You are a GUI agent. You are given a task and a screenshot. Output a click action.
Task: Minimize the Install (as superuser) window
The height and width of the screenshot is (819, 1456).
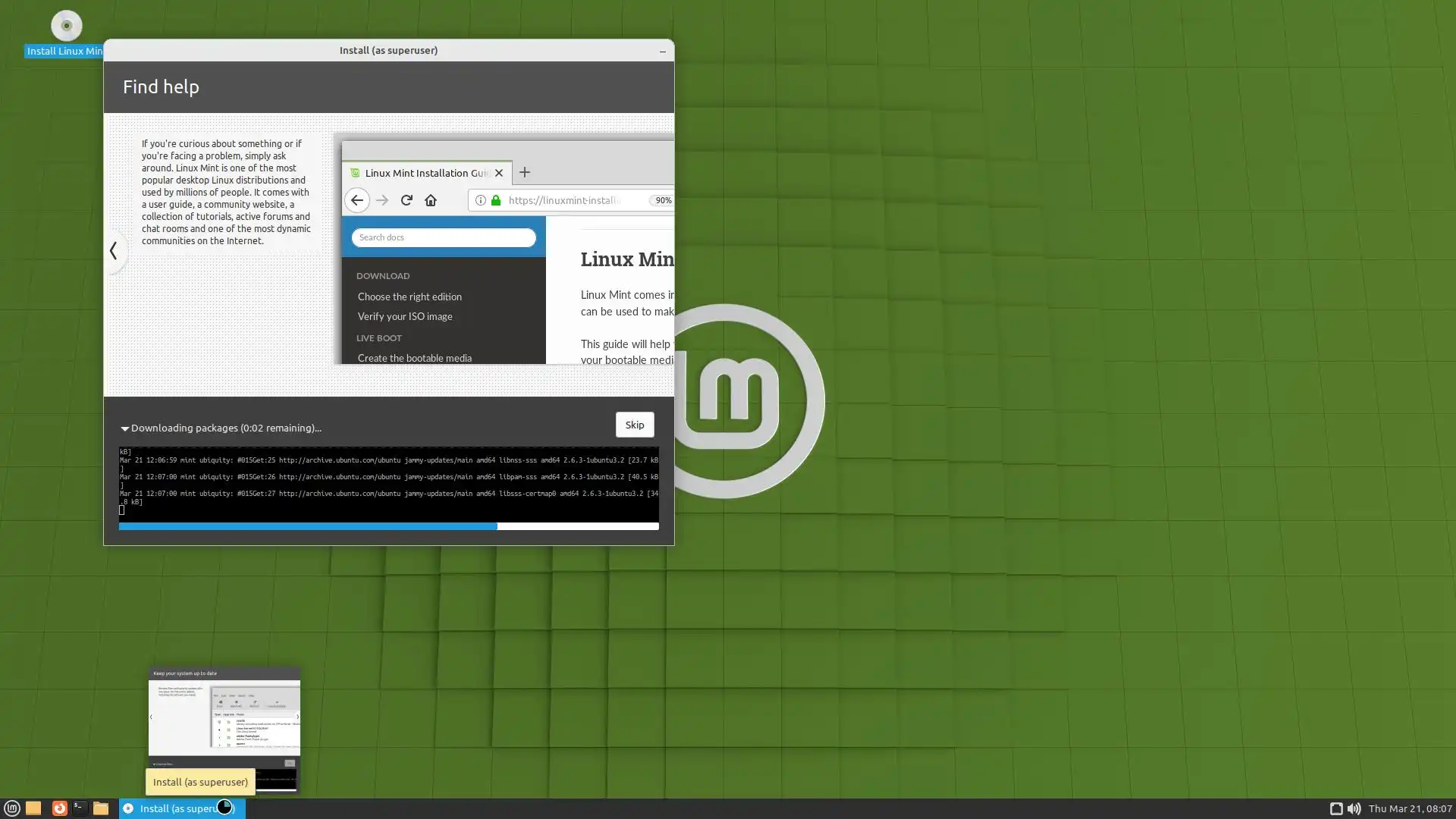pyautogui.click(x=662, y=51)
